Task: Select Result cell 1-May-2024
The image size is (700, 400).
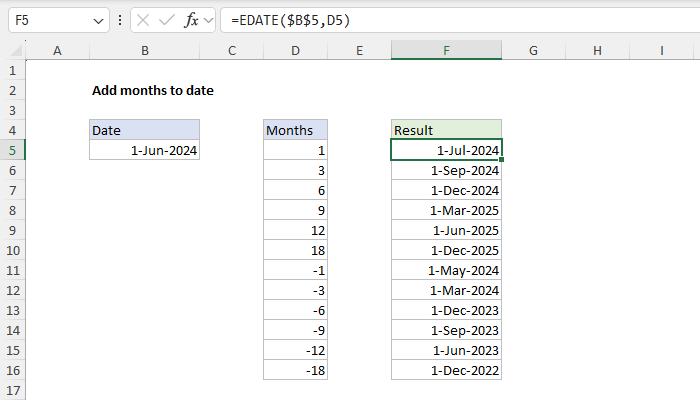Action: pos(446,270)
